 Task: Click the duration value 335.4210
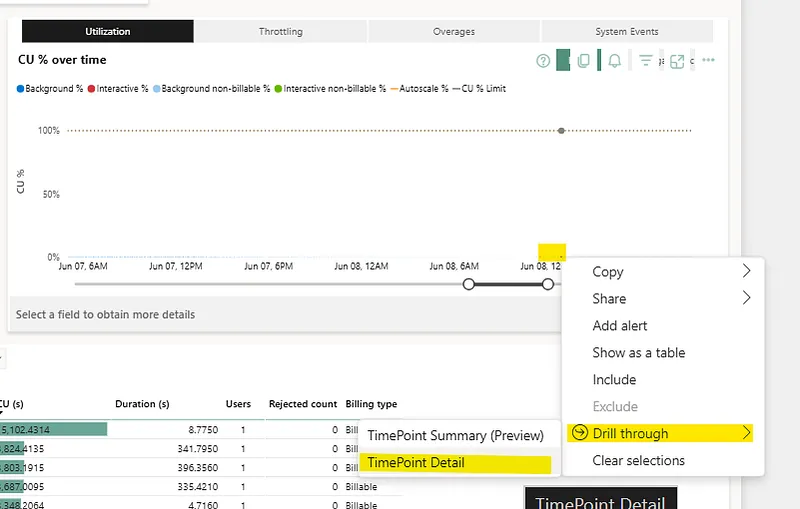tap(197, 487)
